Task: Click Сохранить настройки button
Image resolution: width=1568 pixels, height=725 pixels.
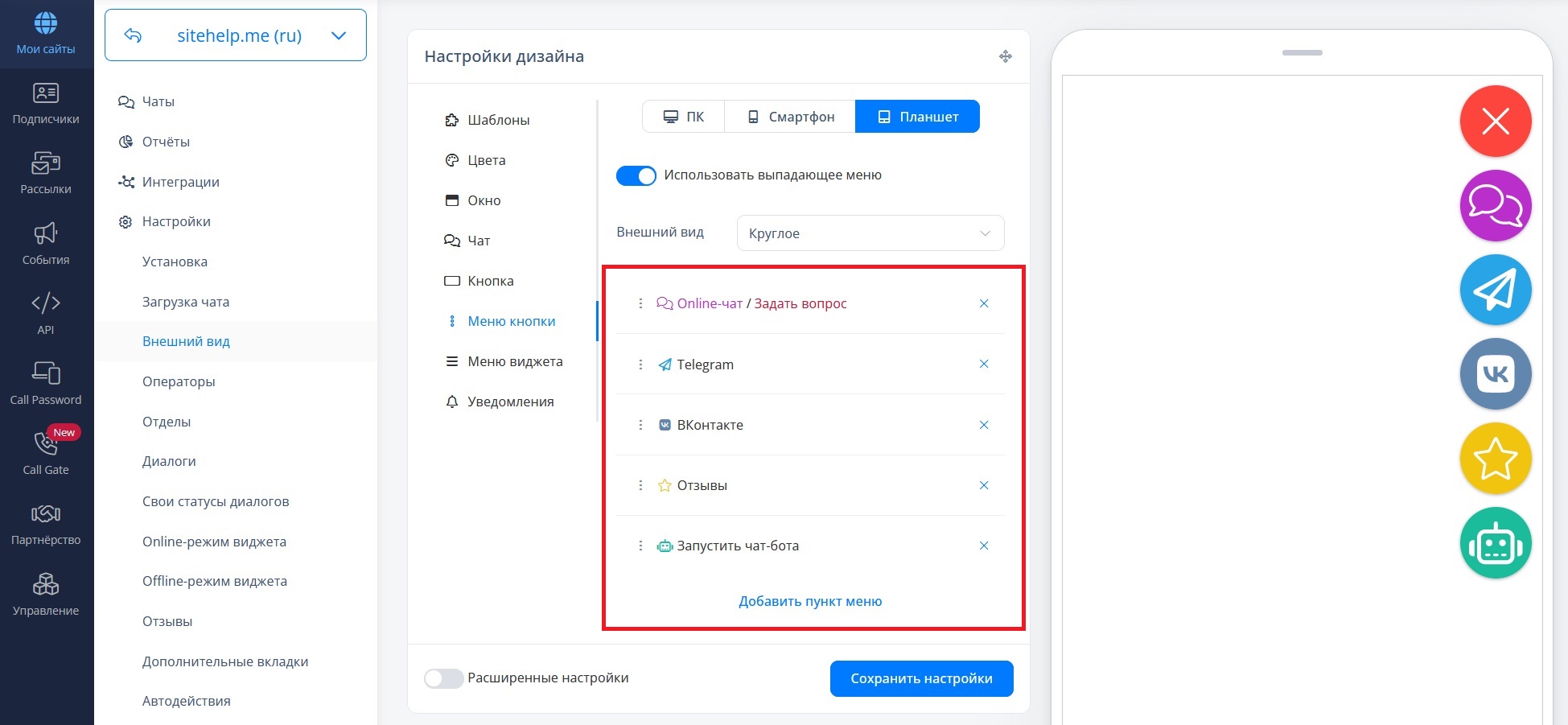Action: click(921, 678)
